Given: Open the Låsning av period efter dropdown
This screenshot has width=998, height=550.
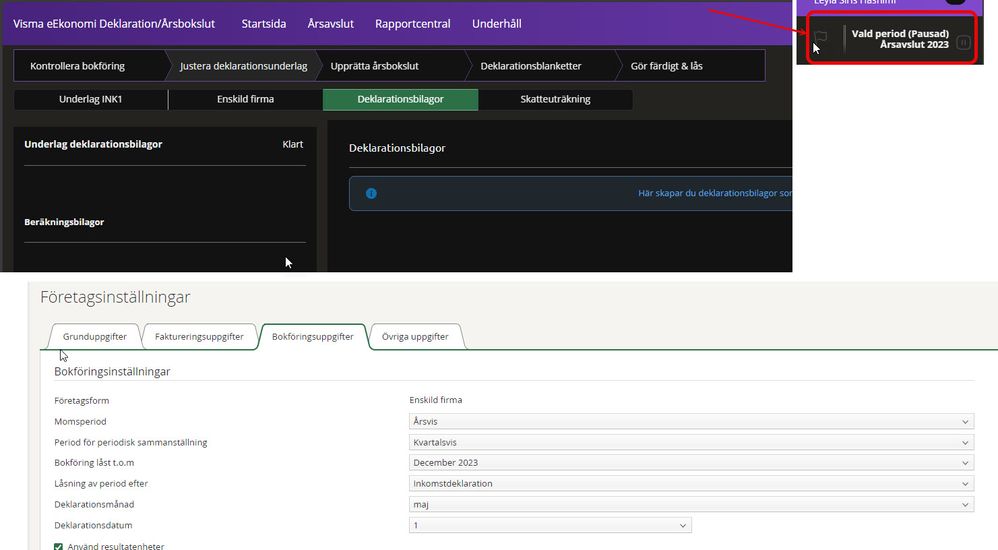Looking at the screenshot, I should tap(691, 484).
